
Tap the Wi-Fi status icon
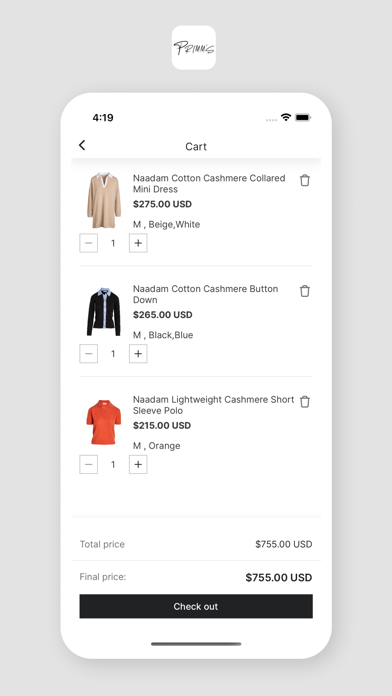point(286,117)
